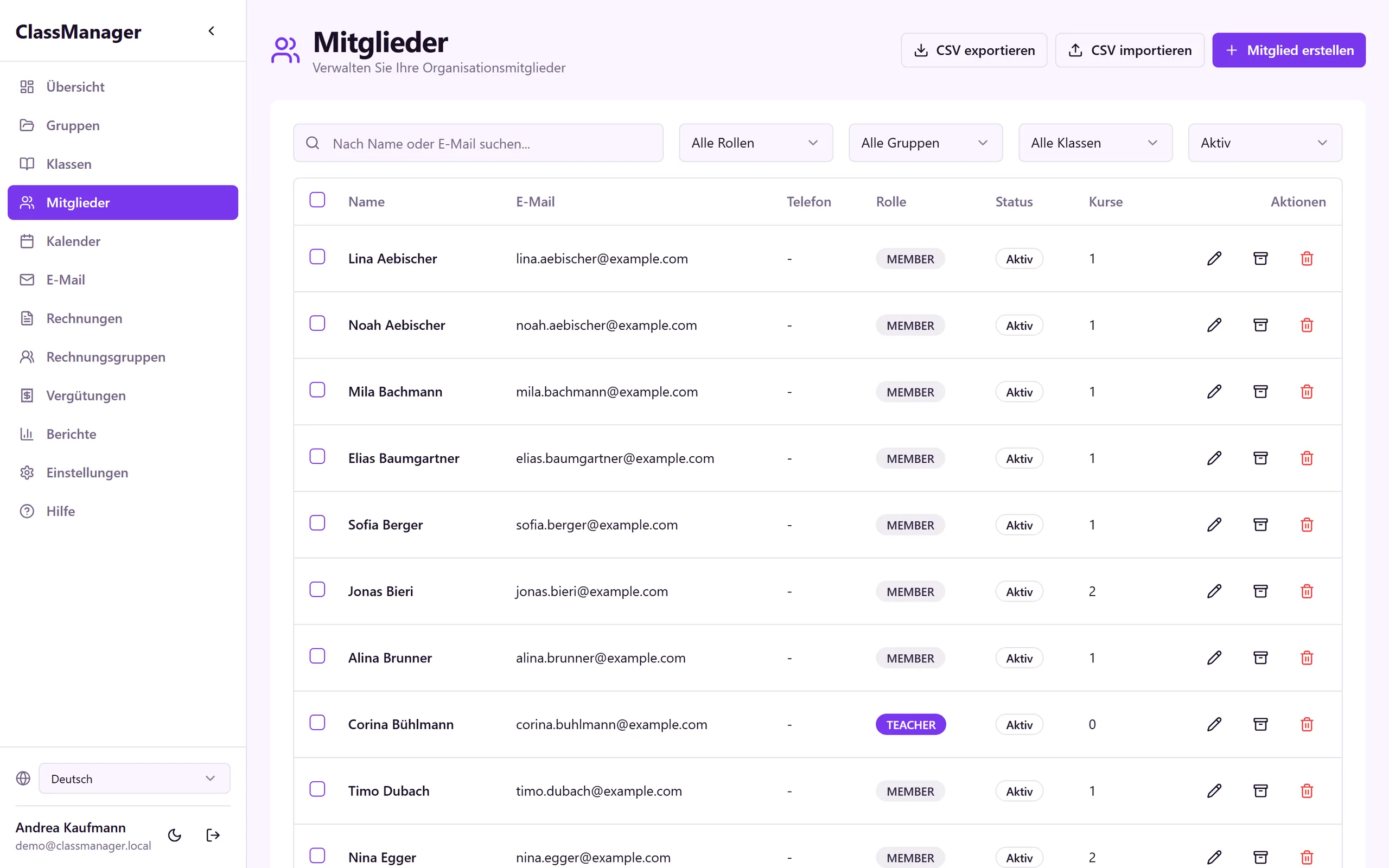The width and height of the screenshot is (1389, 868).
Task: Click the CSV exportieren button
Action: 973,50
